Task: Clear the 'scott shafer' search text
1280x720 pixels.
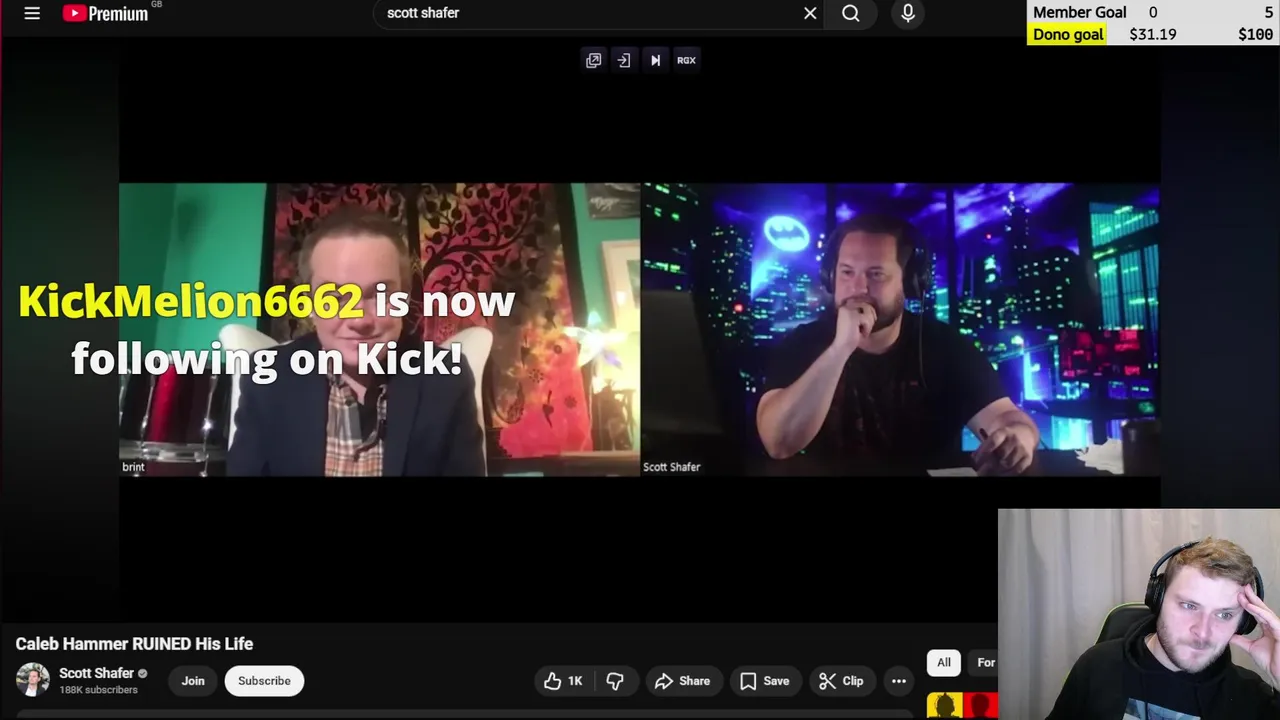Action: tap(810, 13)
